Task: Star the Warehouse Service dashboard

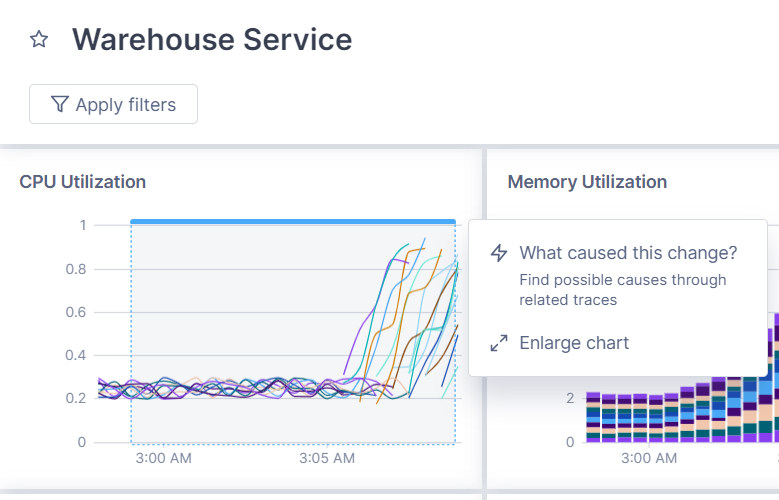Action: pos(39,40)
